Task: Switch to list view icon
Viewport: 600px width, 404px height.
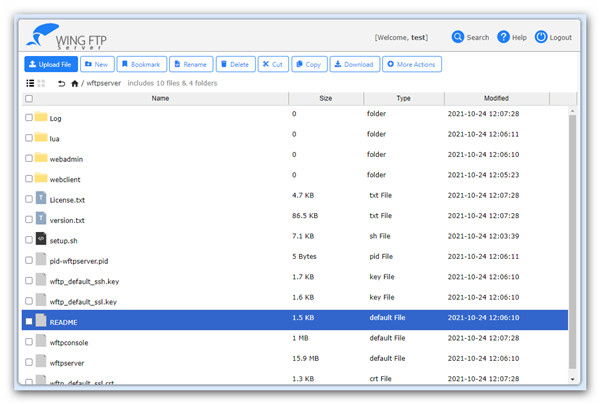Action: tap(29, 83)
